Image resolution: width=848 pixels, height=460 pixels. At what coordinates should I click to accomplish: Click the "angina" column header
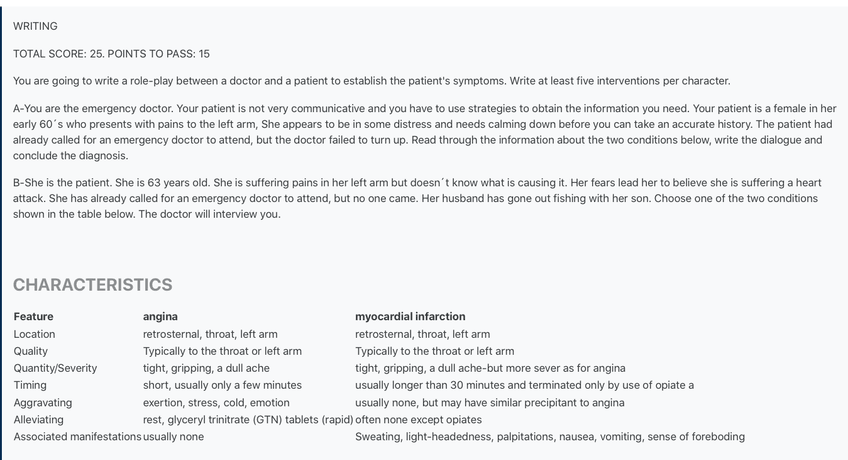click(160, 317)
